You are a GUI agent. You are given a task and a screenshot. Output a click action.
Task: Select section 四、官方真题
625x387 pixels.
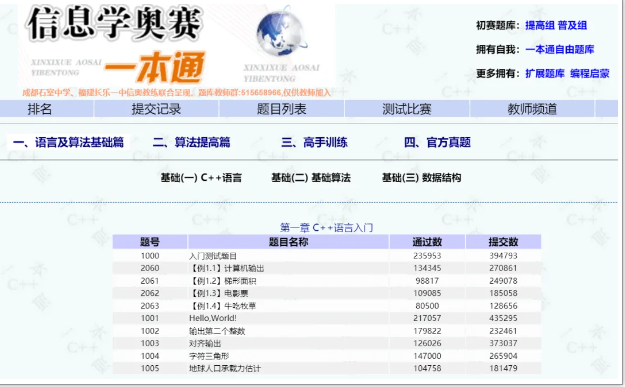coord(437,142)
